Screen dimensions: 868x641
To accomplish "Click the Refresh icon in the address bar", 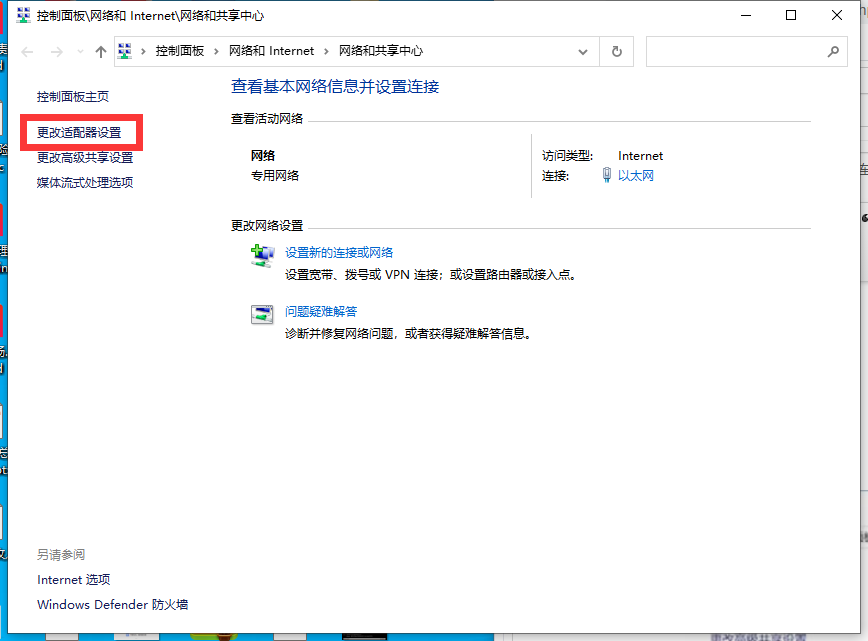I will 617,51.
